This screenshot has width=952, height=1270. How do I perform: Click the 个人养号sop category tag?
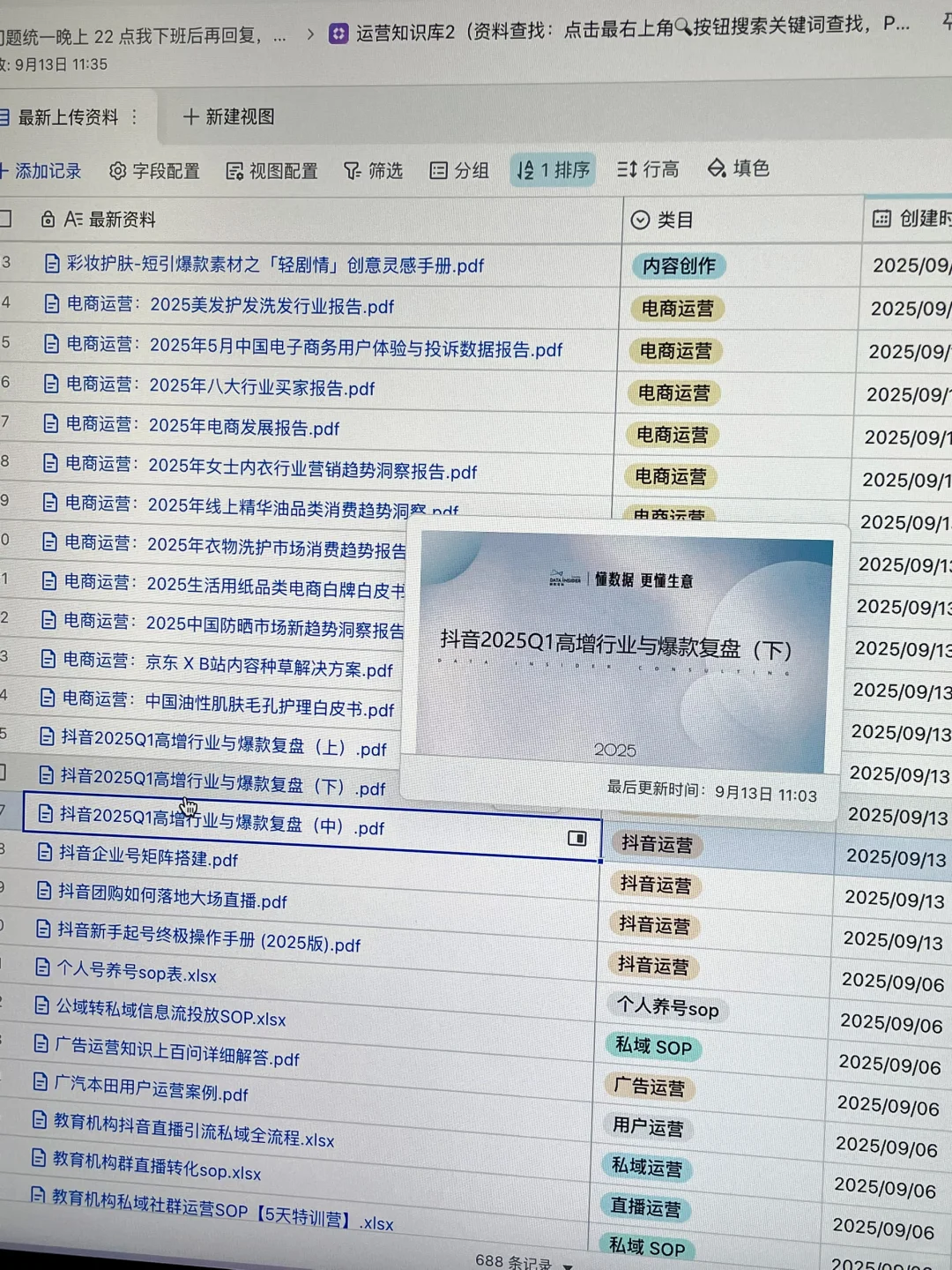tap(667, 1006)
